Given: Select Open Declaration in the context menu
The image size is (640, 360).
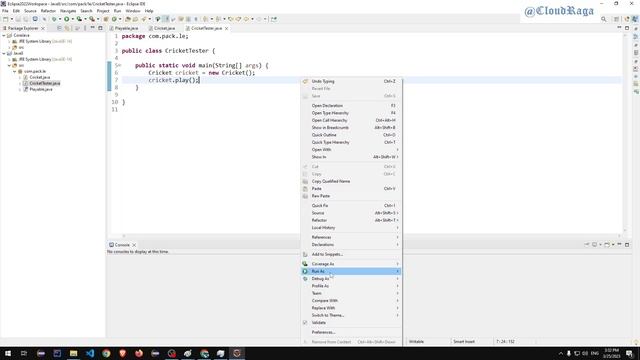Looking at the screenshot, I should pyautogui.click(x=351, y=105).
